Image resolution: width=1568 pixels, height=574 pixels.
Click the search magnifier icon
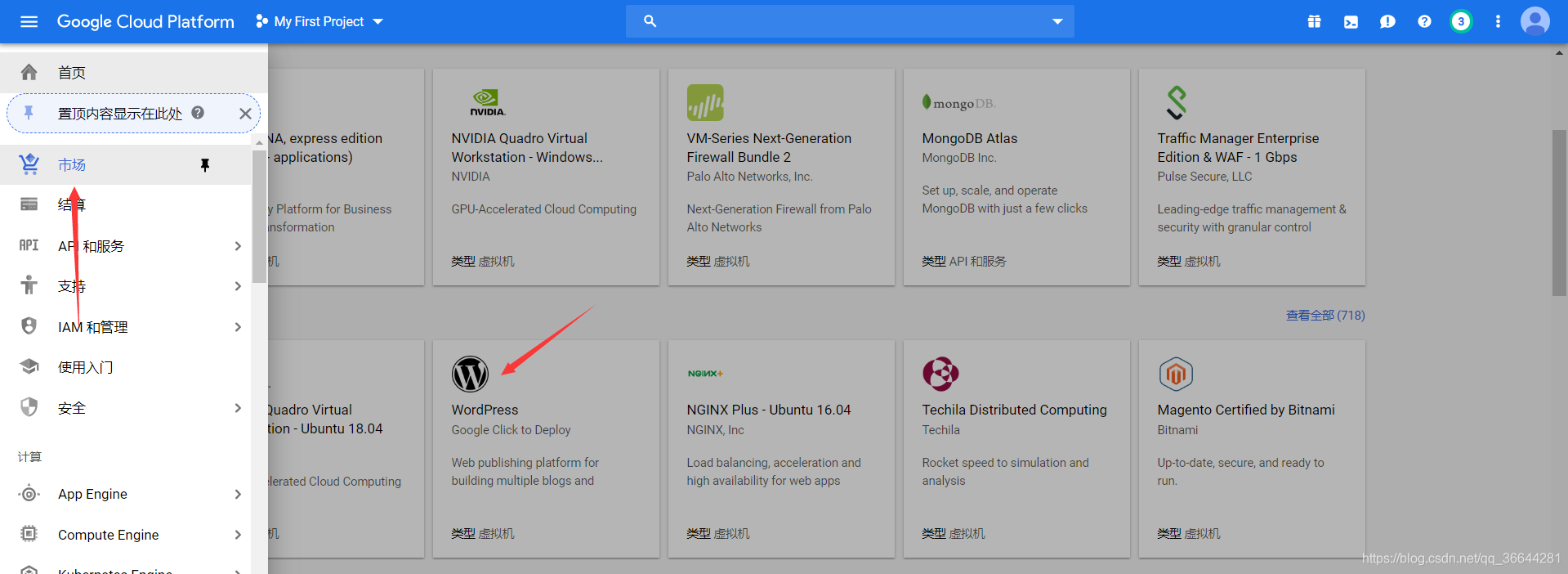click(650, 21)
